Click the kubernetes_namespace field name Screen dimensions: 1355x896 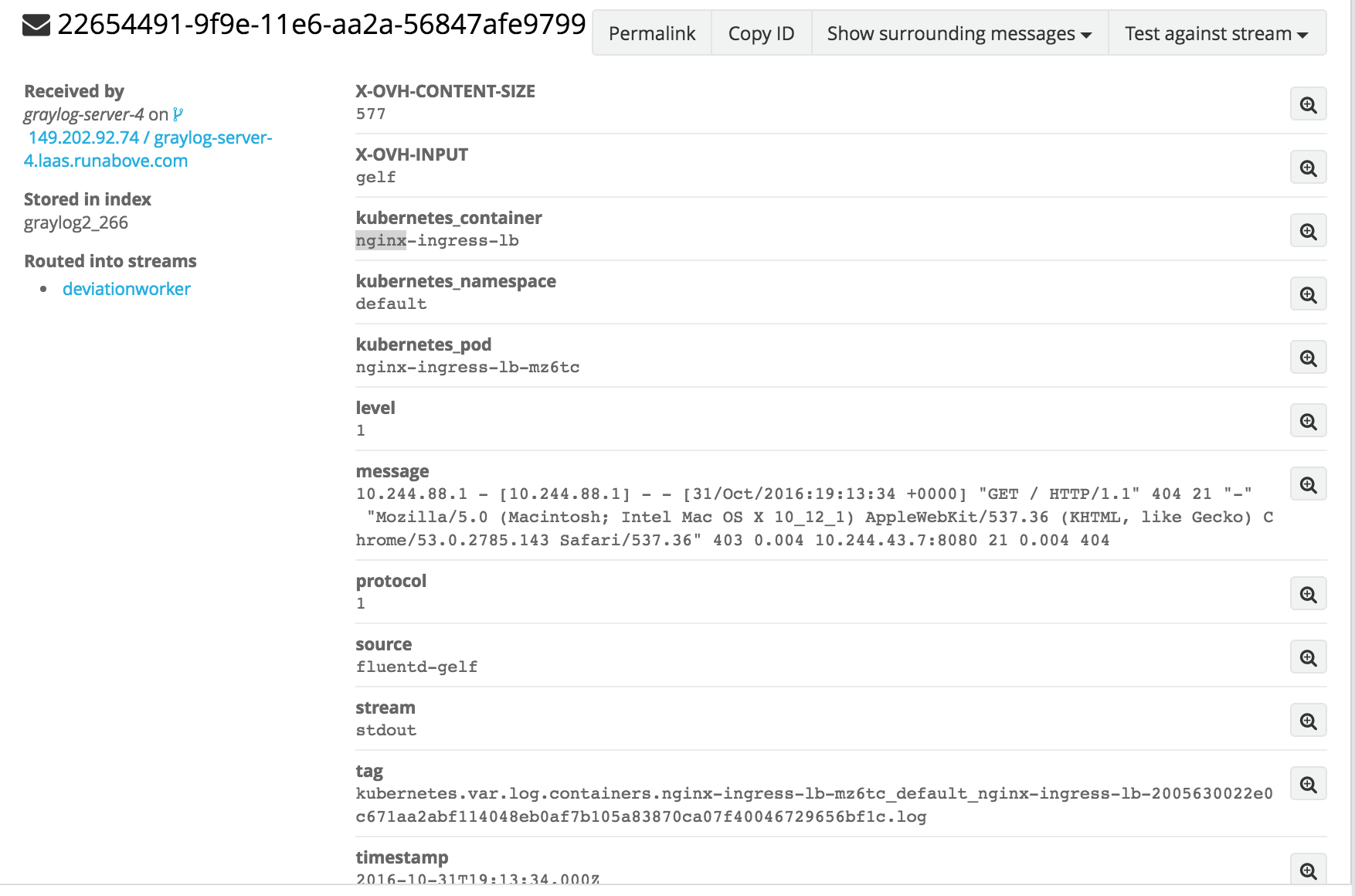[456, 281]
